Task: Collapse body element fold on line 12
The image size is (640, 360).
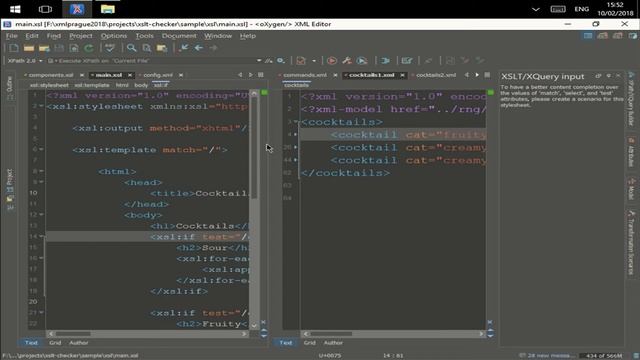Action: point(41,214)
